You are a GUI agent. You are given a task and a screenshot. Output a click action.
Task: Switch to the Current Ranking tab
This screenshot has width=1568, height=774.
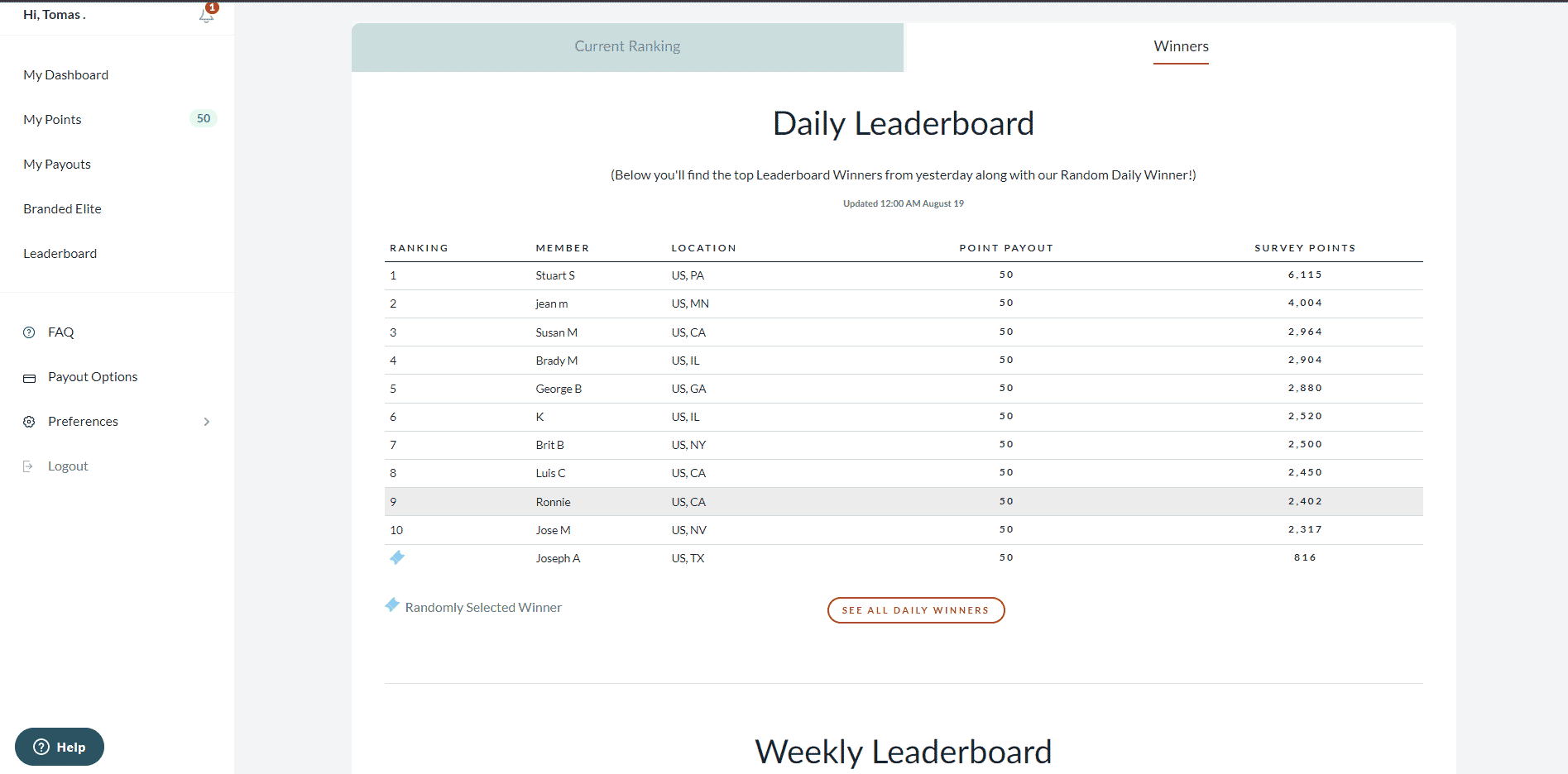point(627,47)
